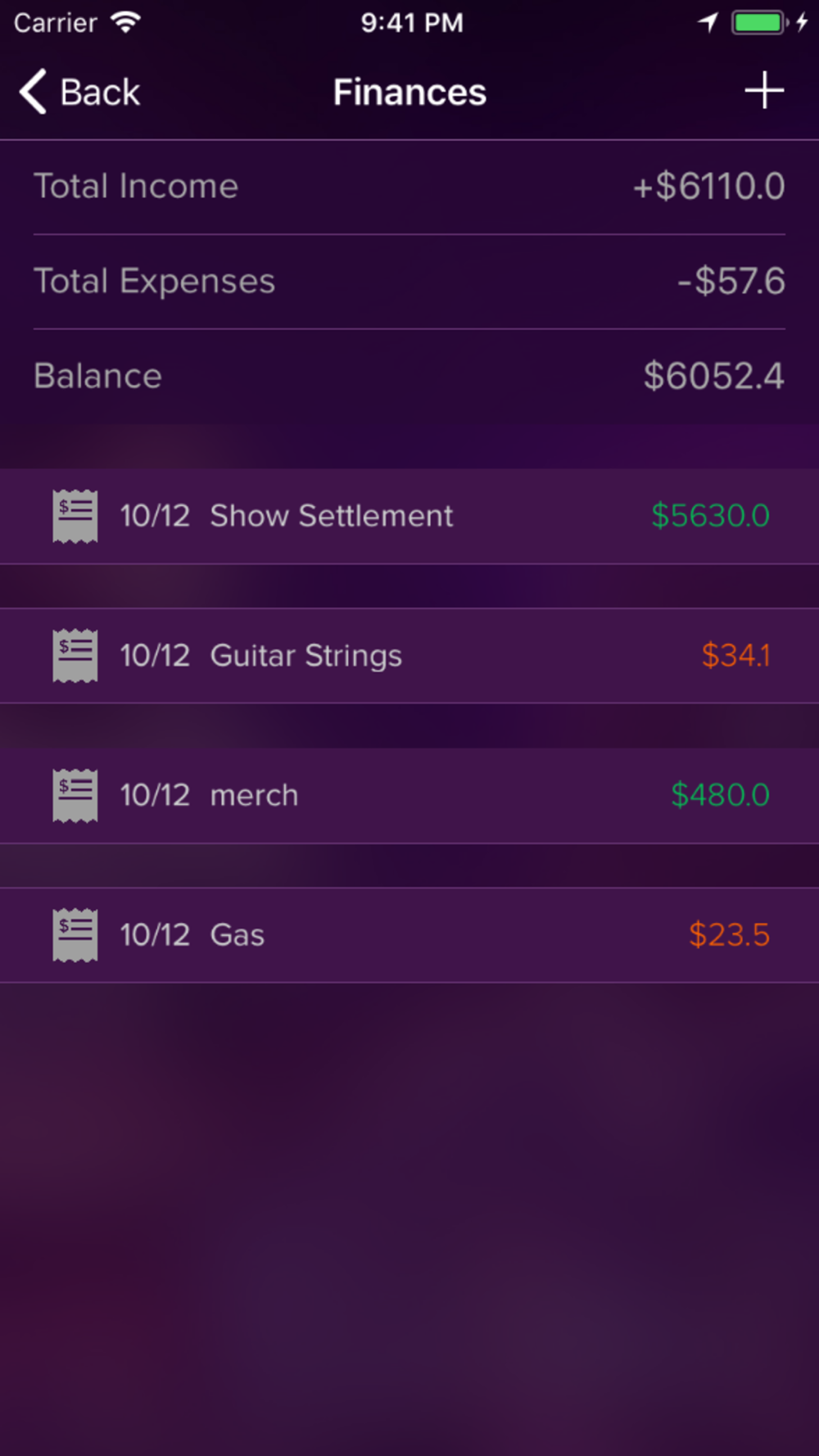Tap the plus icon to add entry

point(764,90)
